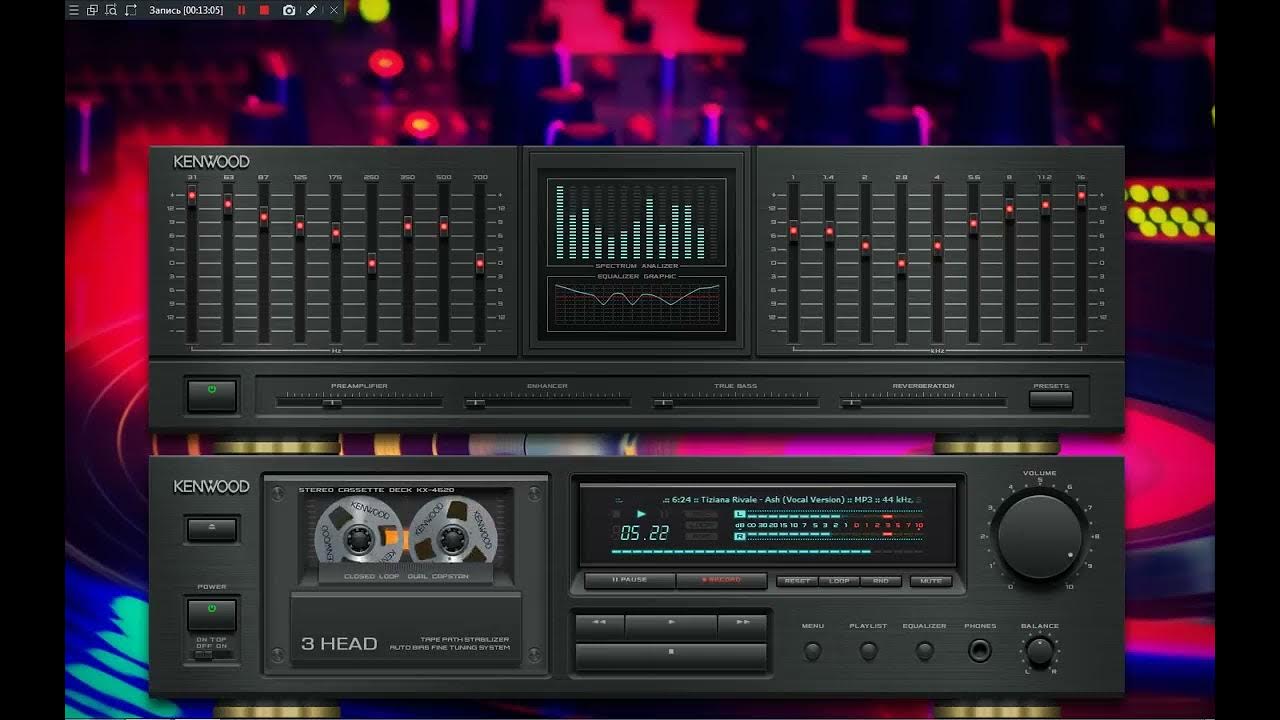Click the 250 Hz equalizer band slider

372,263
